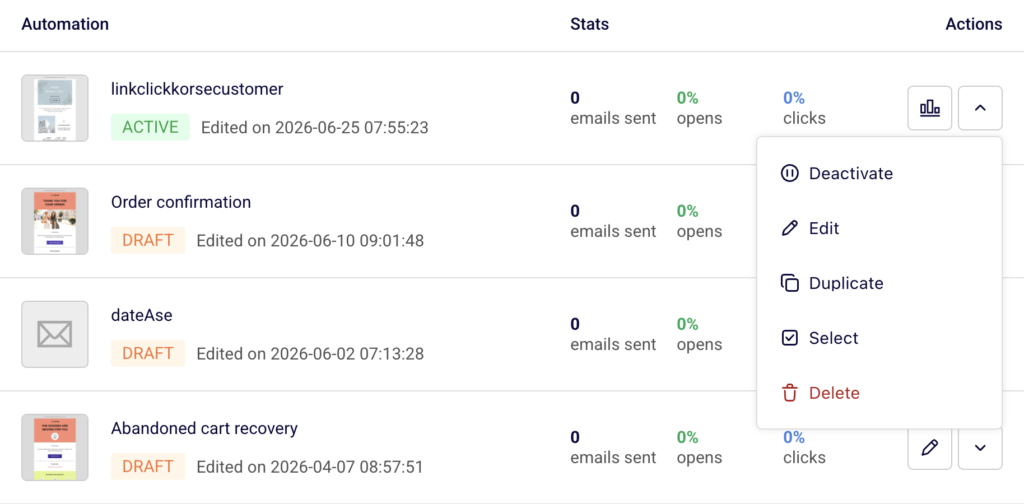This screenshot has width=1024, height=504.
Task: Click the Select checkbox menu option
Action: (x=879, y=338)
